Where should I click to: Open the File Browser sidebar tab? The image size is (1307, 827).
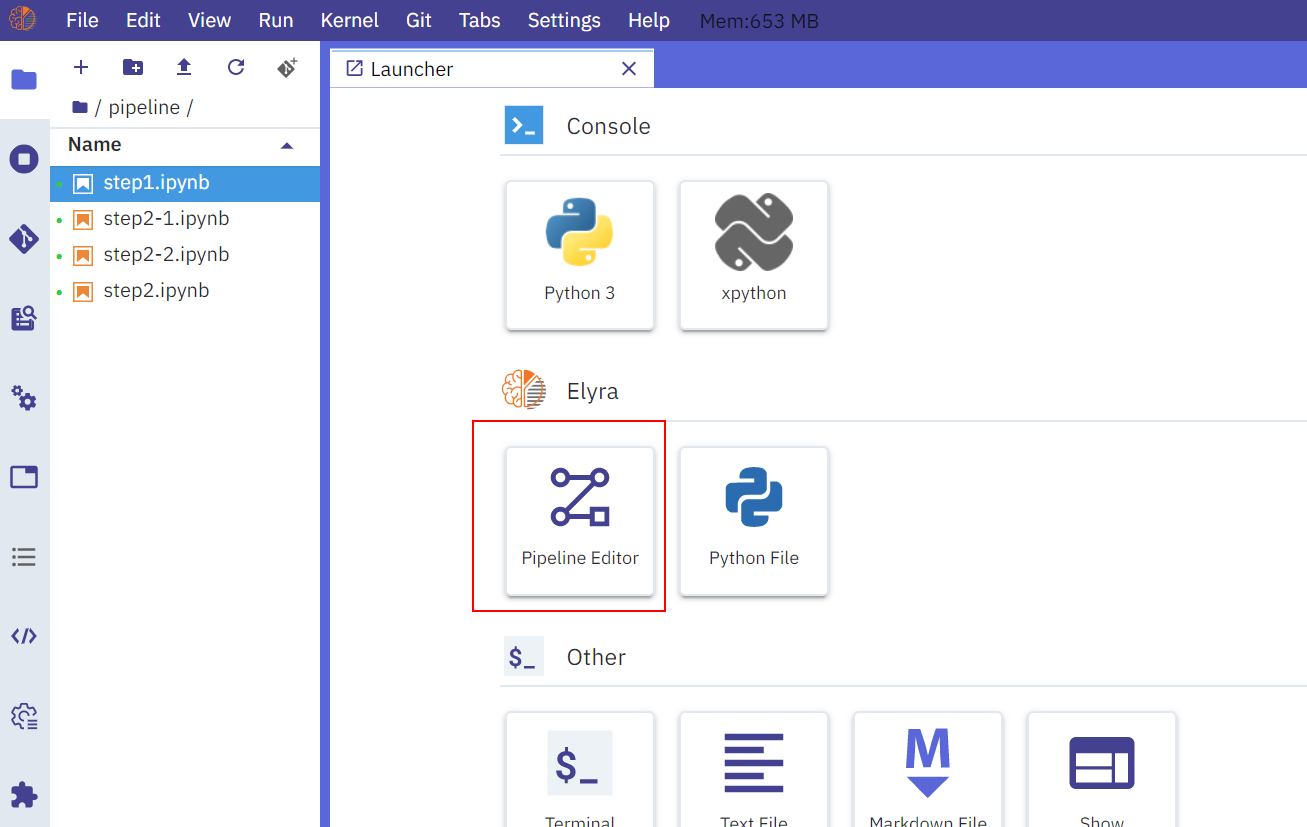point(24,80)
